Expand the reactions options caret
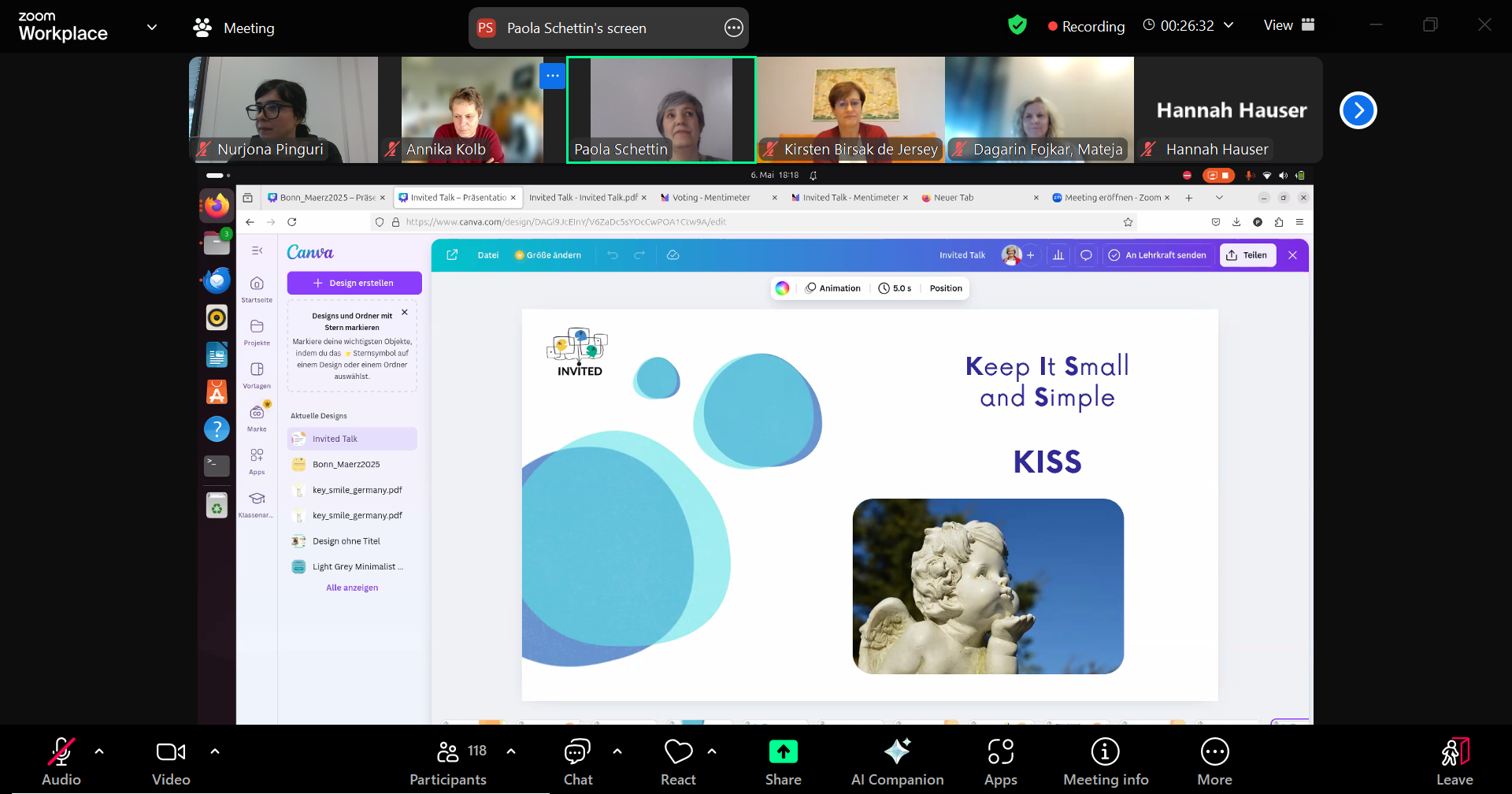The width and height of the screenshot is (1512, 794). point(712,751)
